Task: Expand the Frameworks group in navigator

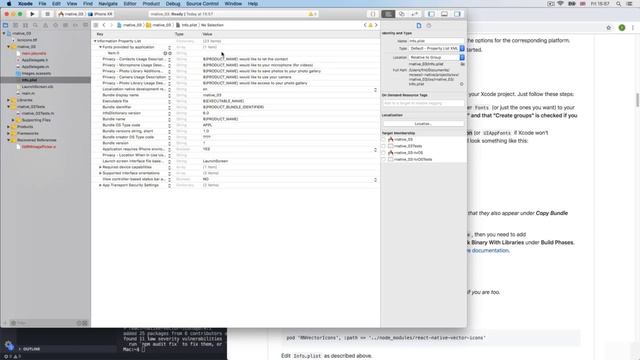Action: (x=9, y=133)
